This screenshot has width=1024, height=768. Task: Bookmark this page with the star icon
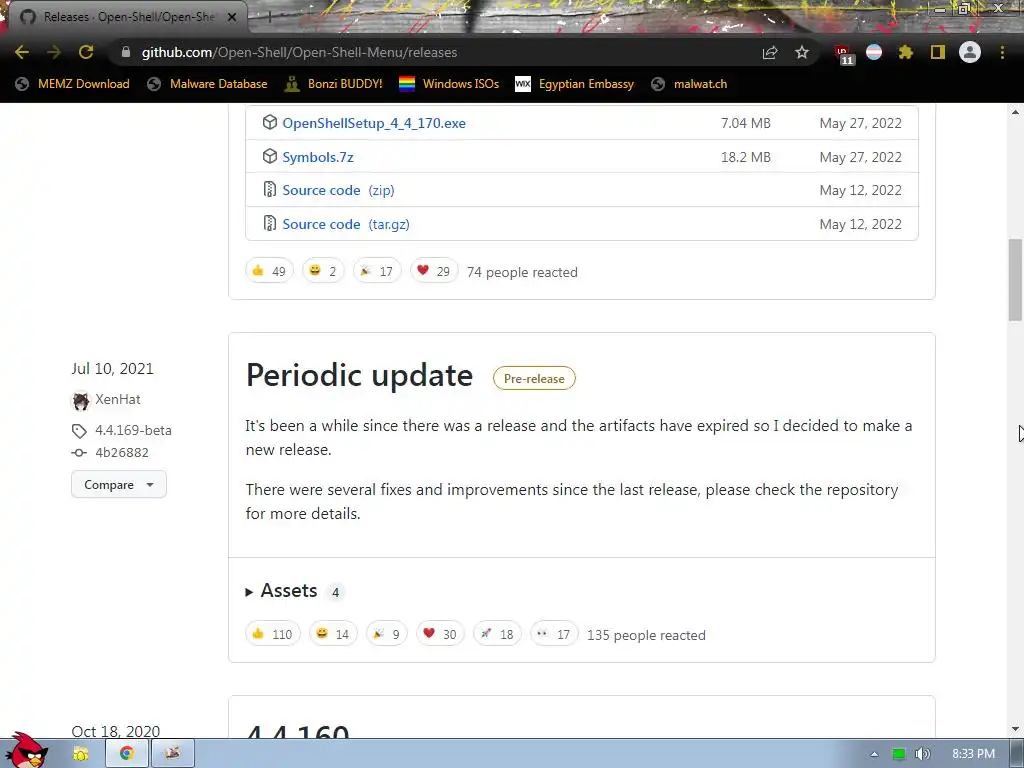pos(802,52)
